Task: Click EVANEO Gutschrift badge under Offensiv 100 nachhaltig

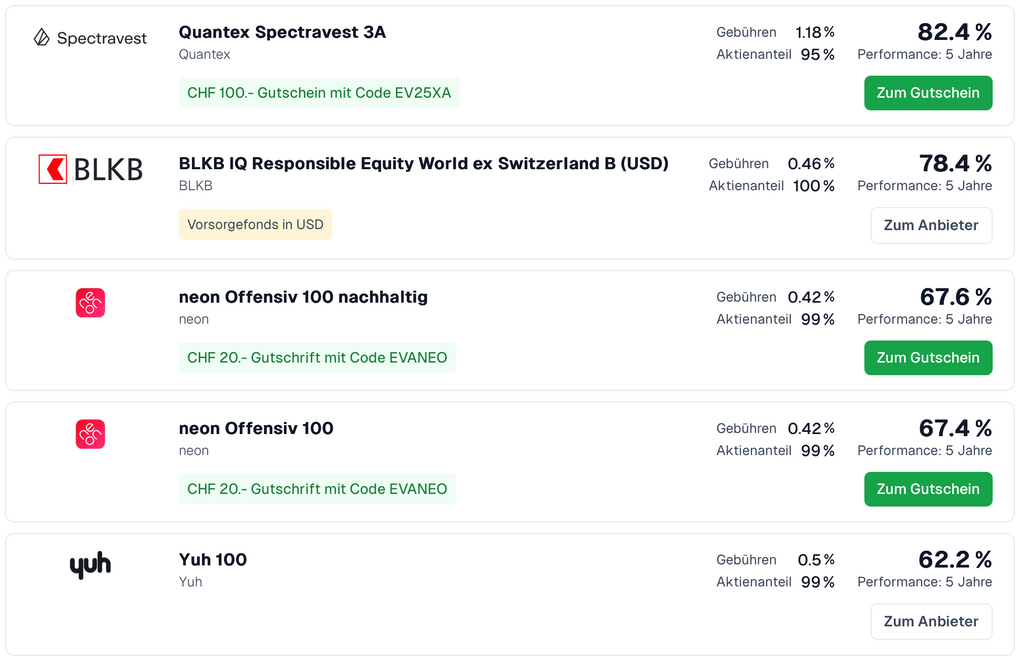Action: [x=317, y=358]
